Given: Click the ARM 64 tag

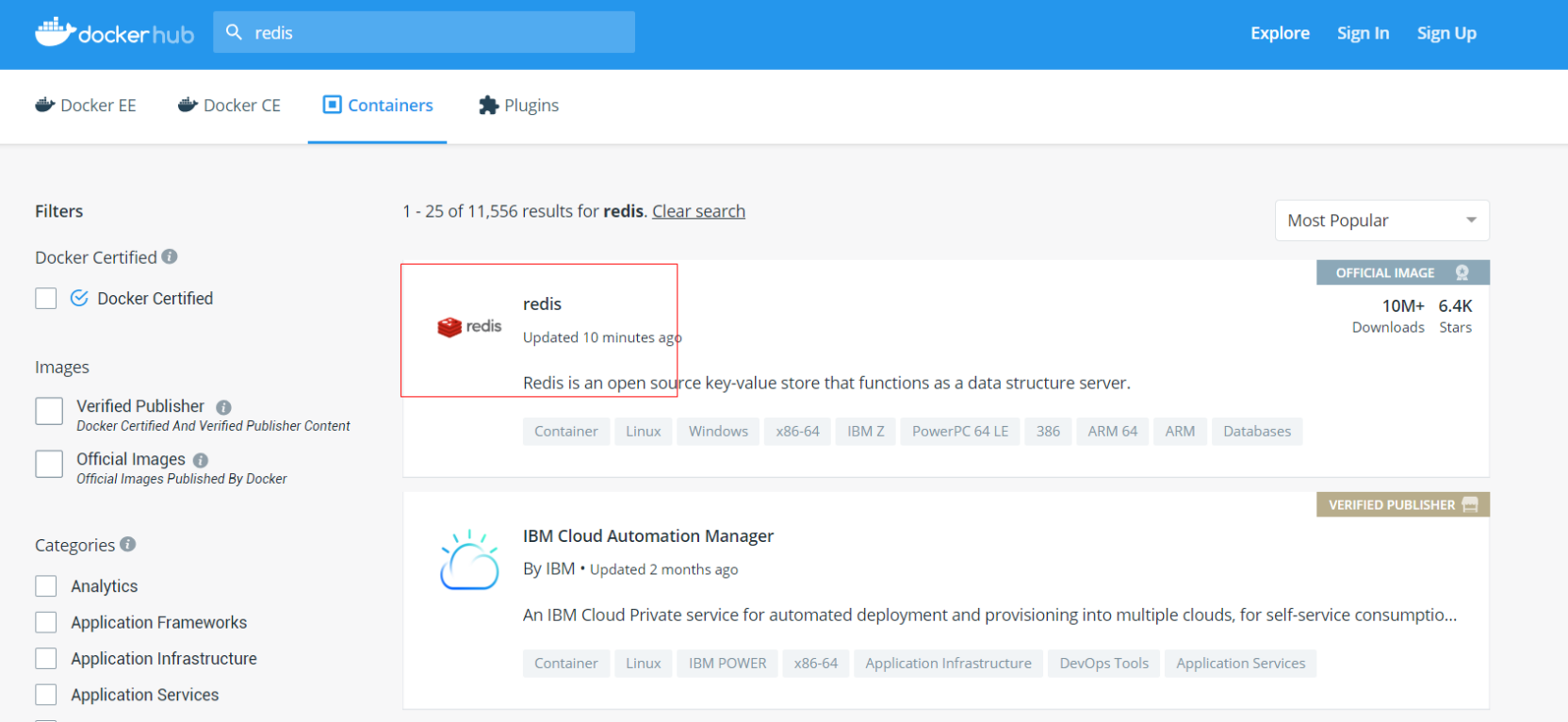Looking at the screenshot, I should click(1112, 431).
